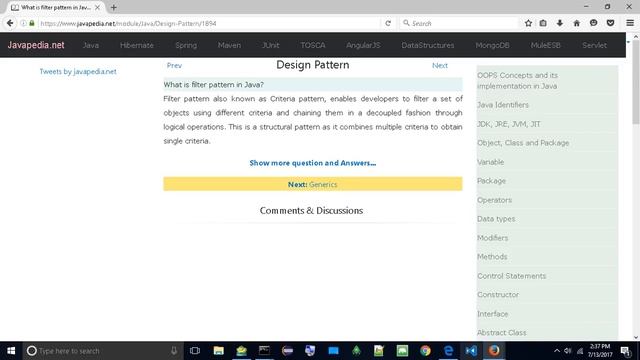Open the Command Prompt taskbar icon
The width and height of the screenshot is (640, 360).
tap(264, 351)
